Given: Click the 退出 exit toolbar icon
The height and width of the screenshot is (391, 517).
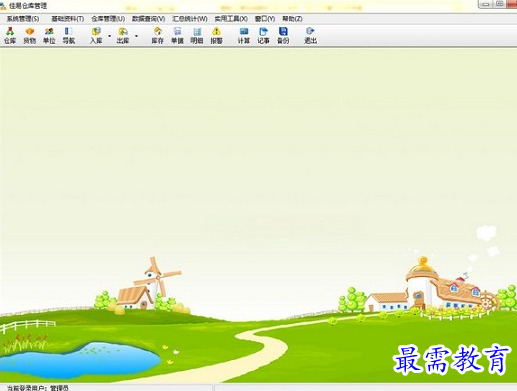Looking at the screenshot, I should click(x=310, y=36).
